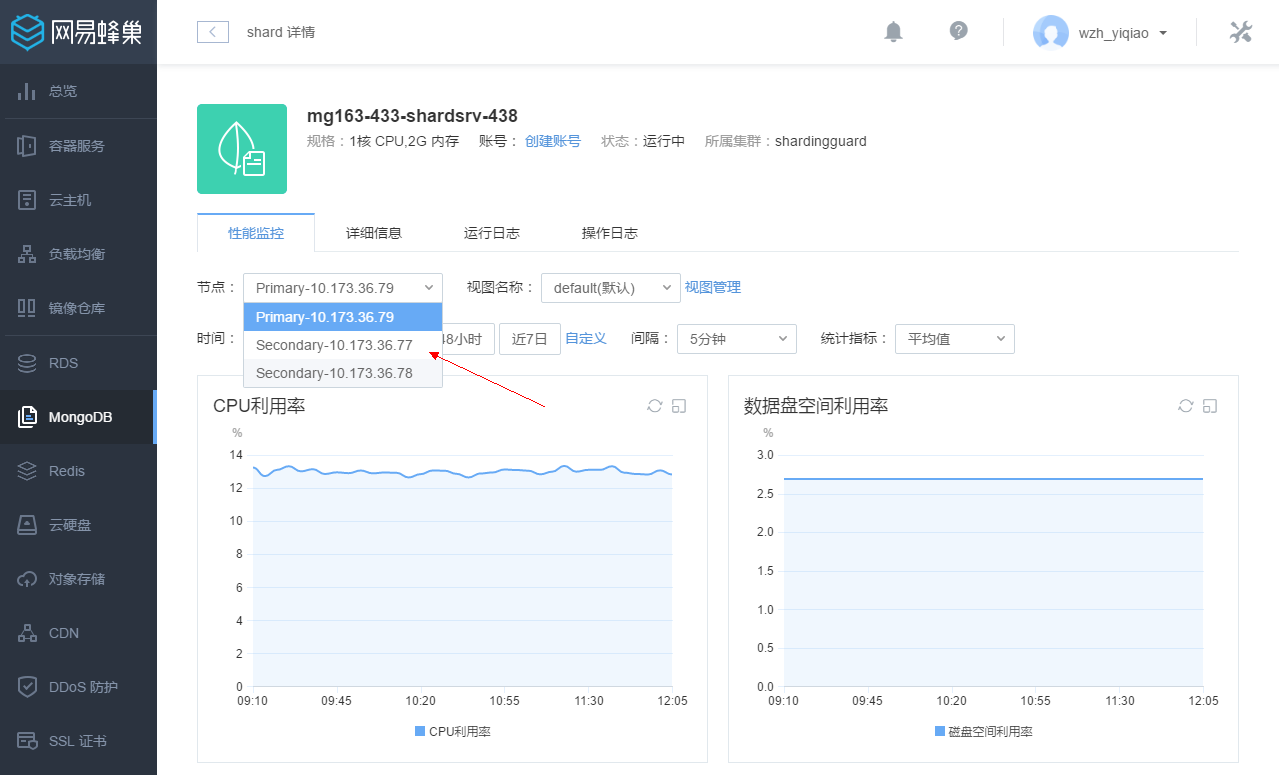Click the mg163-433-shardsrv-438 instance title
1279x775 pixels.
tap(412, 116)
